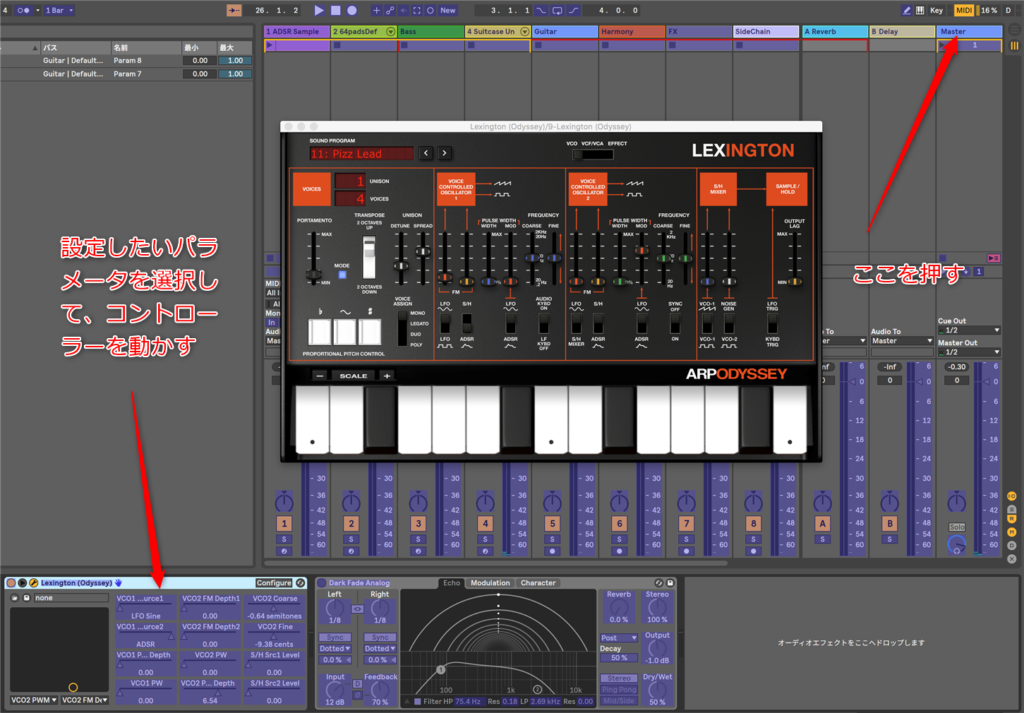Toggle track 1 activator button
The image size is (1024, 713).
(x=284, y=523)
